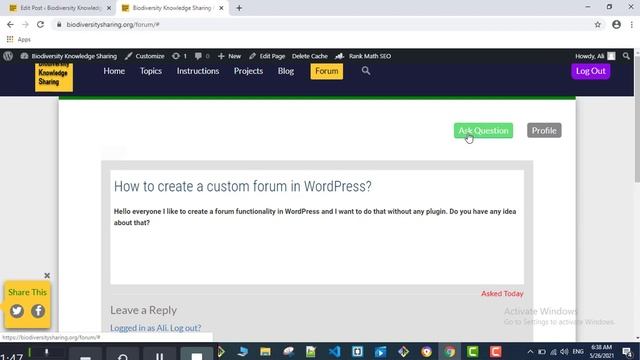Viewport: 640px width, 360px height.
Task: Open the Howdy, Ali account menu
Action: 595,56
